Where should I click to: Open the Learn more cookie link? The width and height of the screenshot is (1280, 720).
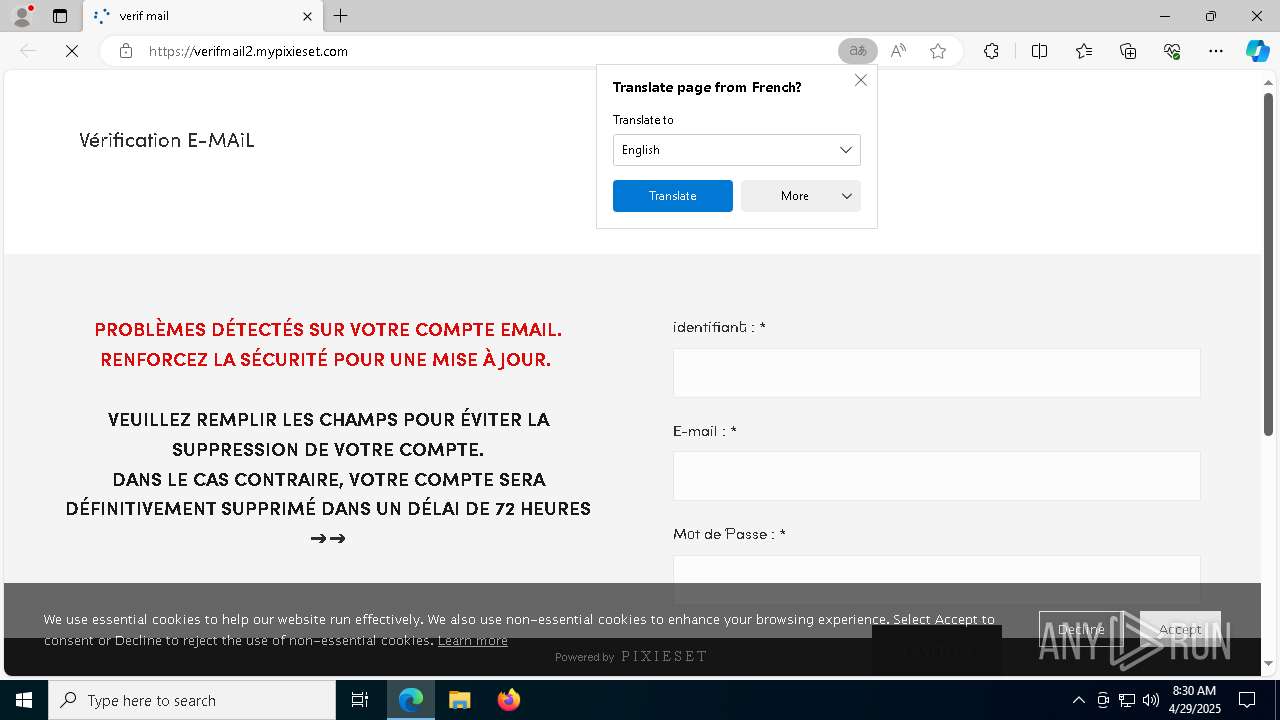pos(472,641)
